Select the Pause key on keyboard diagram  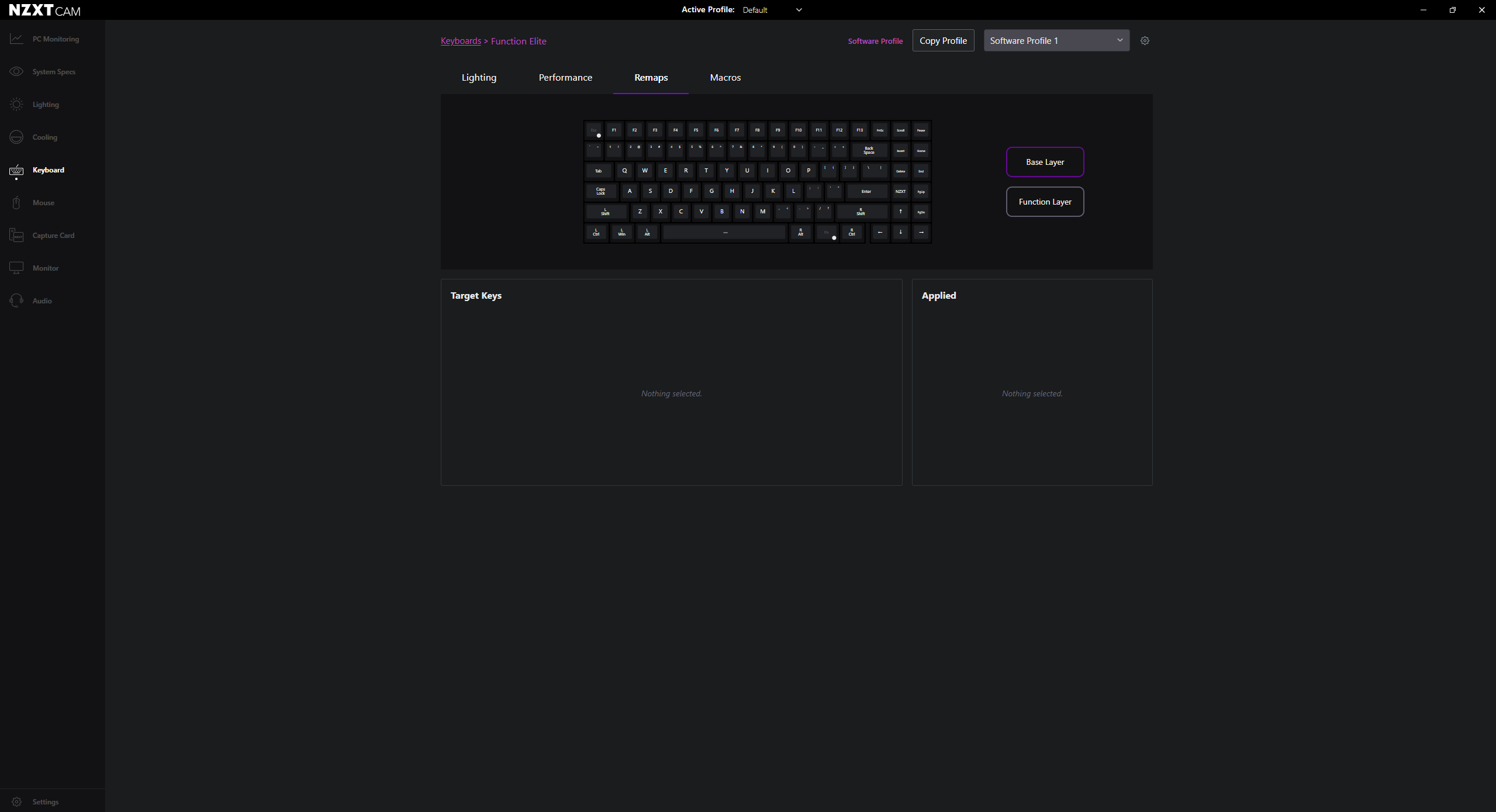tap(921, 130)
